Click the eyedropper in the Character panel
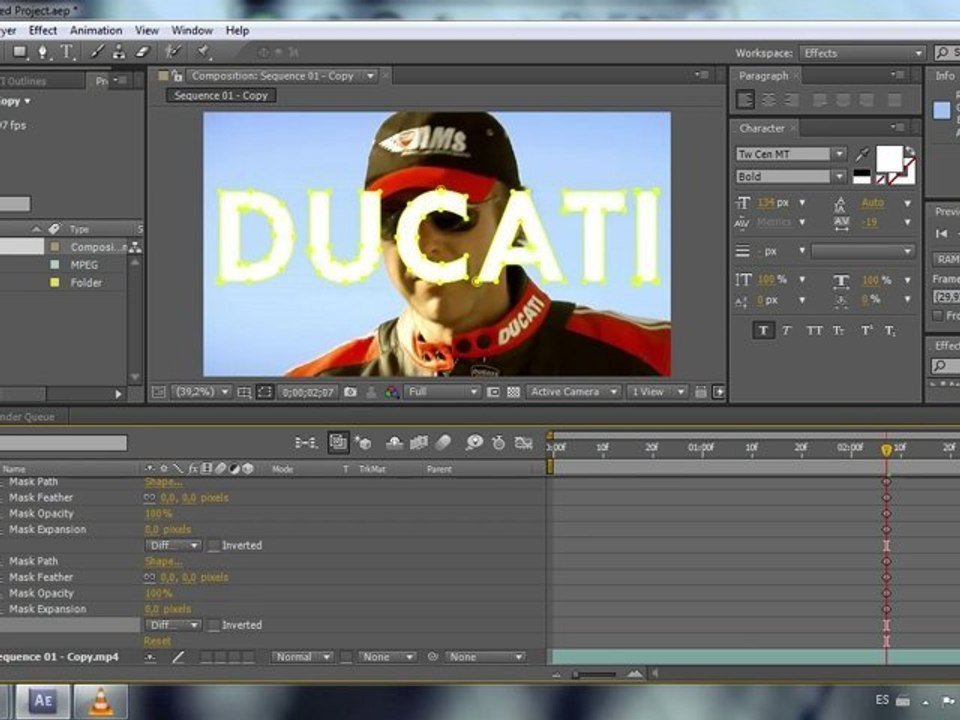The width and height of the screenshot is (960, 720). click(x=862, y=154)
